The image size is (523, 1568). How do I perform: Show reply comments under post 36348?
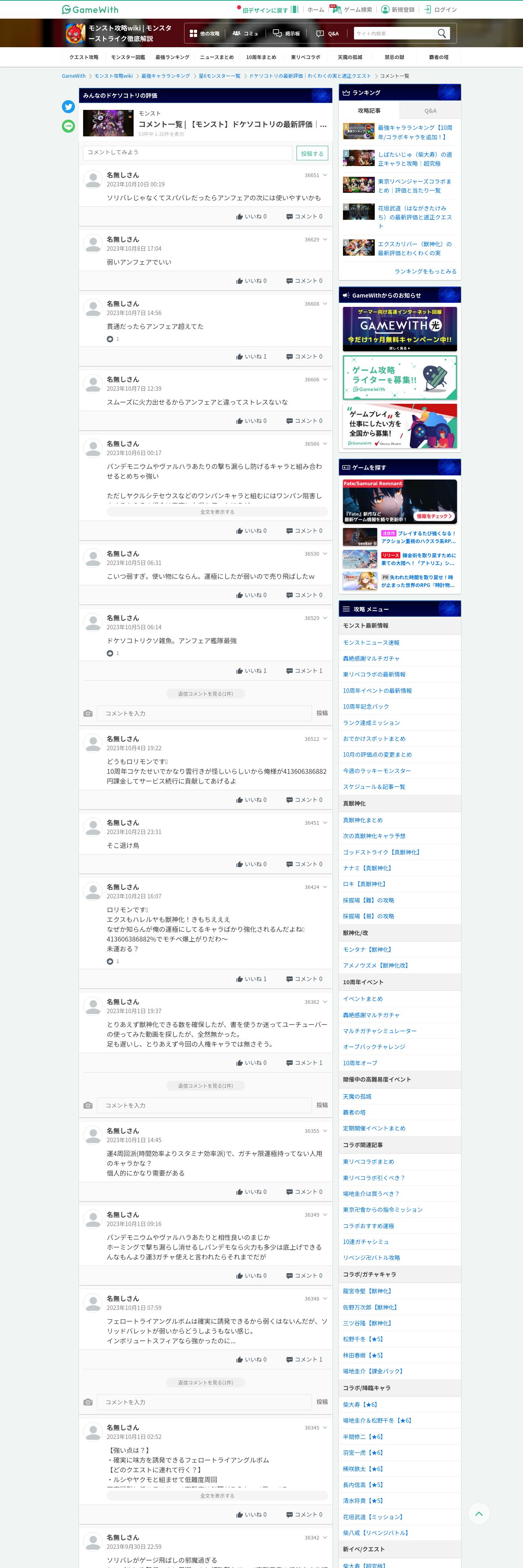coord(205,1383)
